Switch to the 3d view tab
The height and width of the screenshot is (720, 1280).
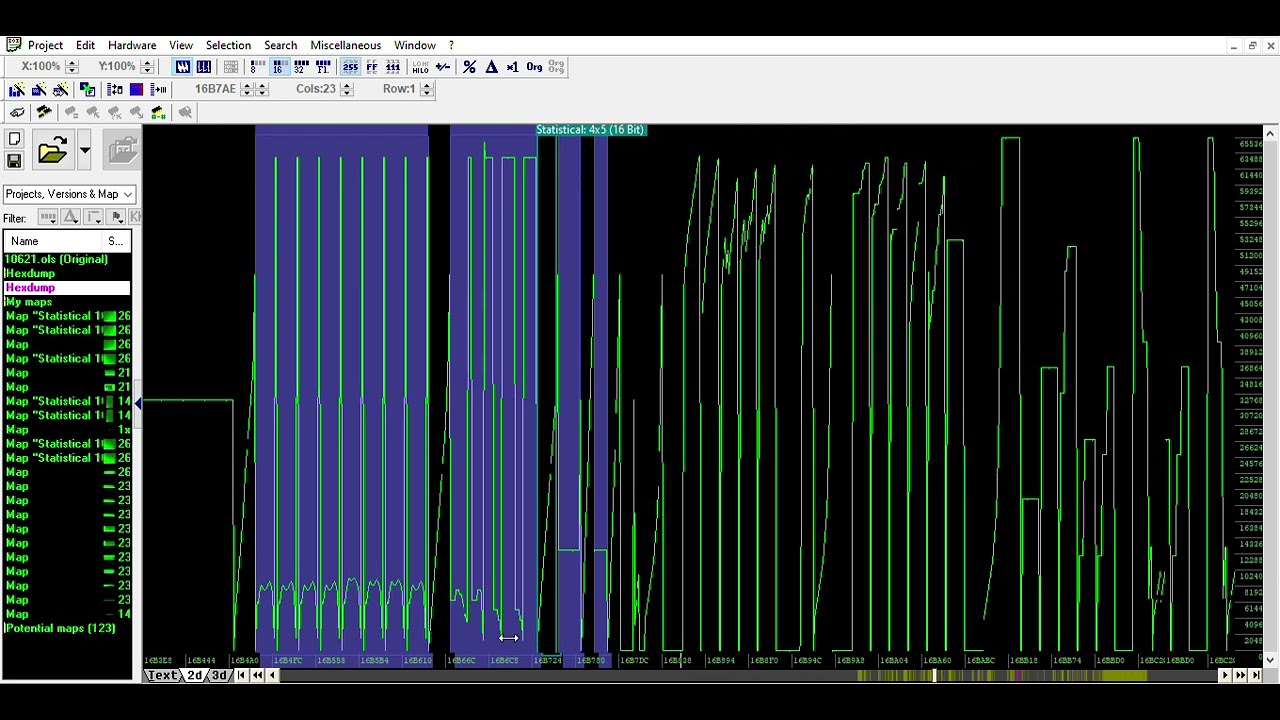[218, 676]
